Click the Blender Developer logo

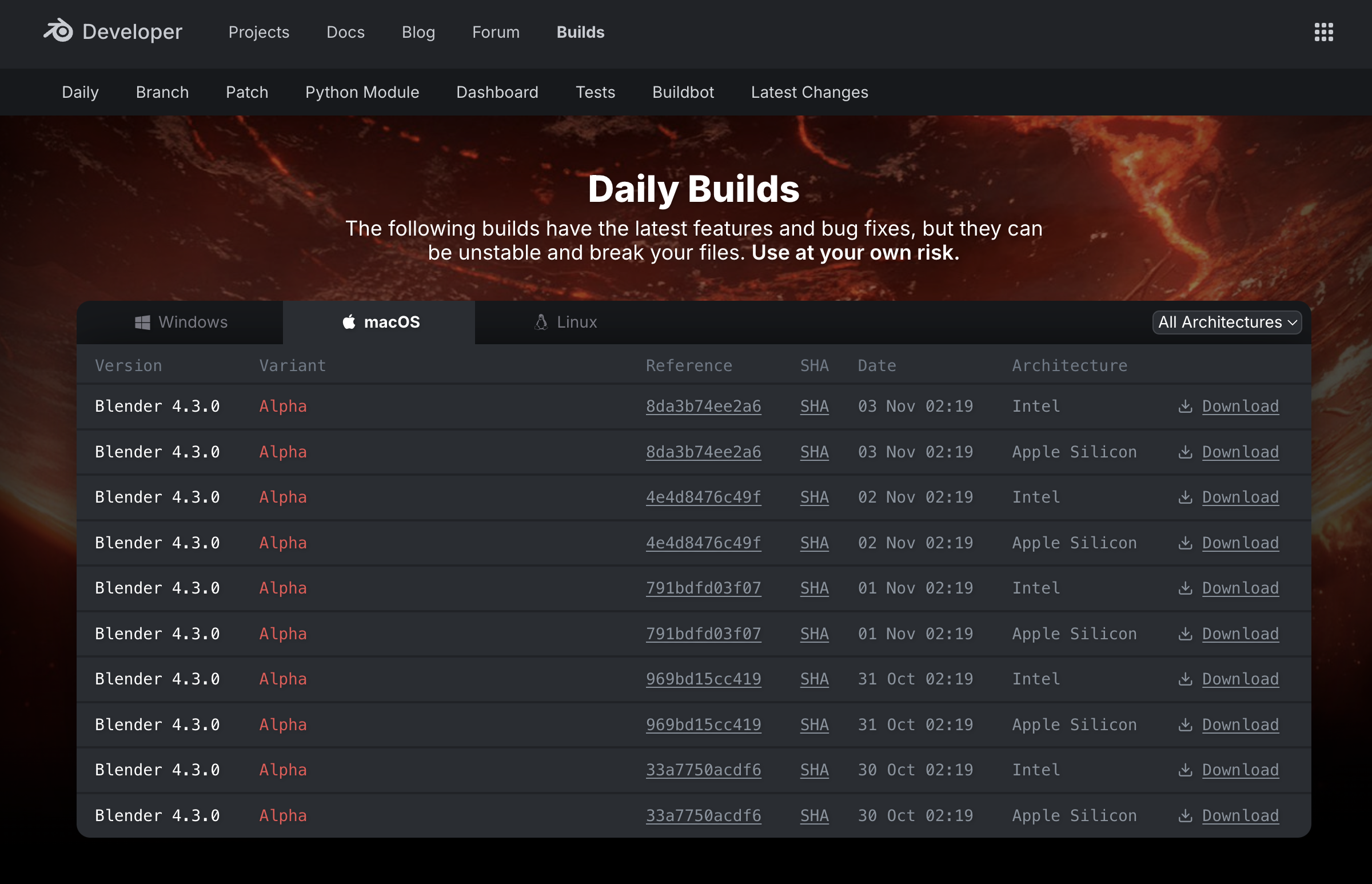(x=113, y=31)
